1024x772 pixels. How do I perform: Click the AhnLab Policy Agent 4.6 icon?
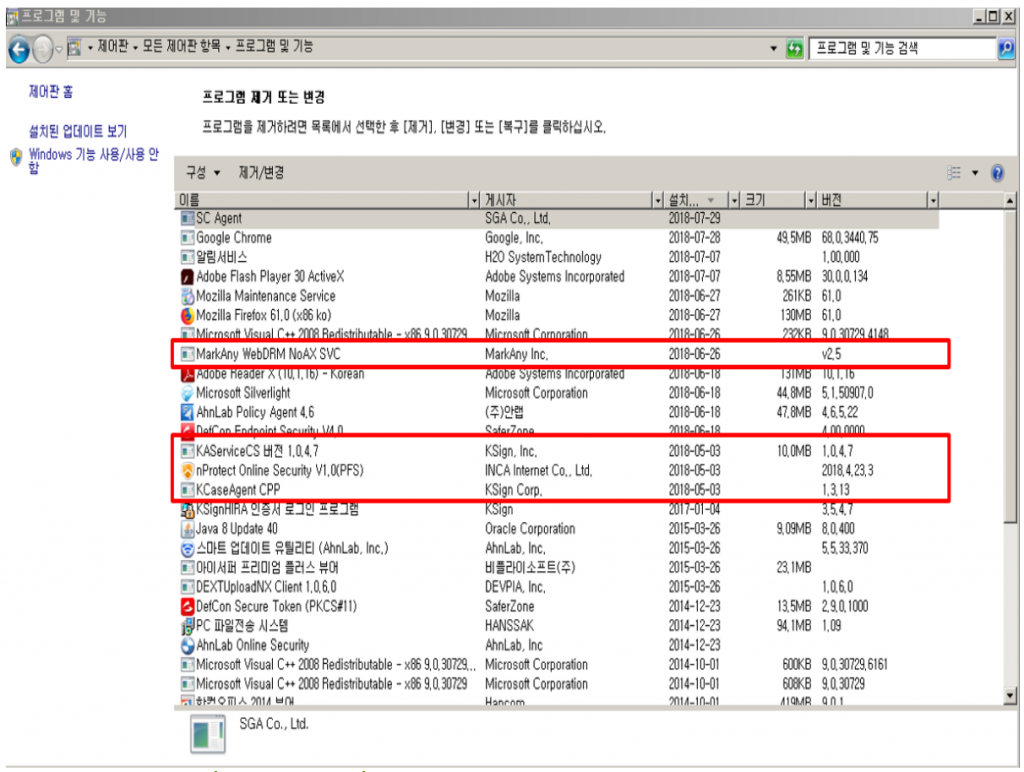(187, 412)
